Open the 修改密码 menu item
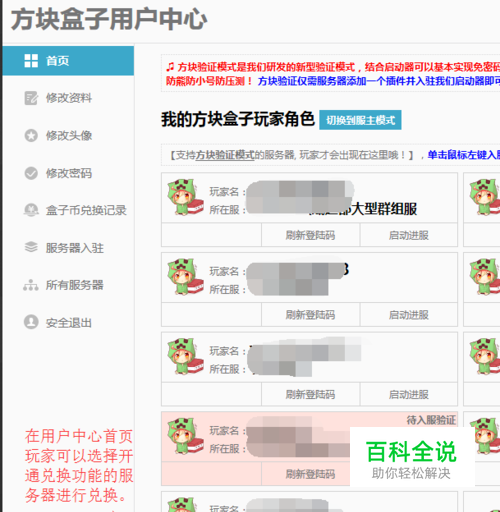This screenshot has width=500, height=512. (x=68, y=173)
